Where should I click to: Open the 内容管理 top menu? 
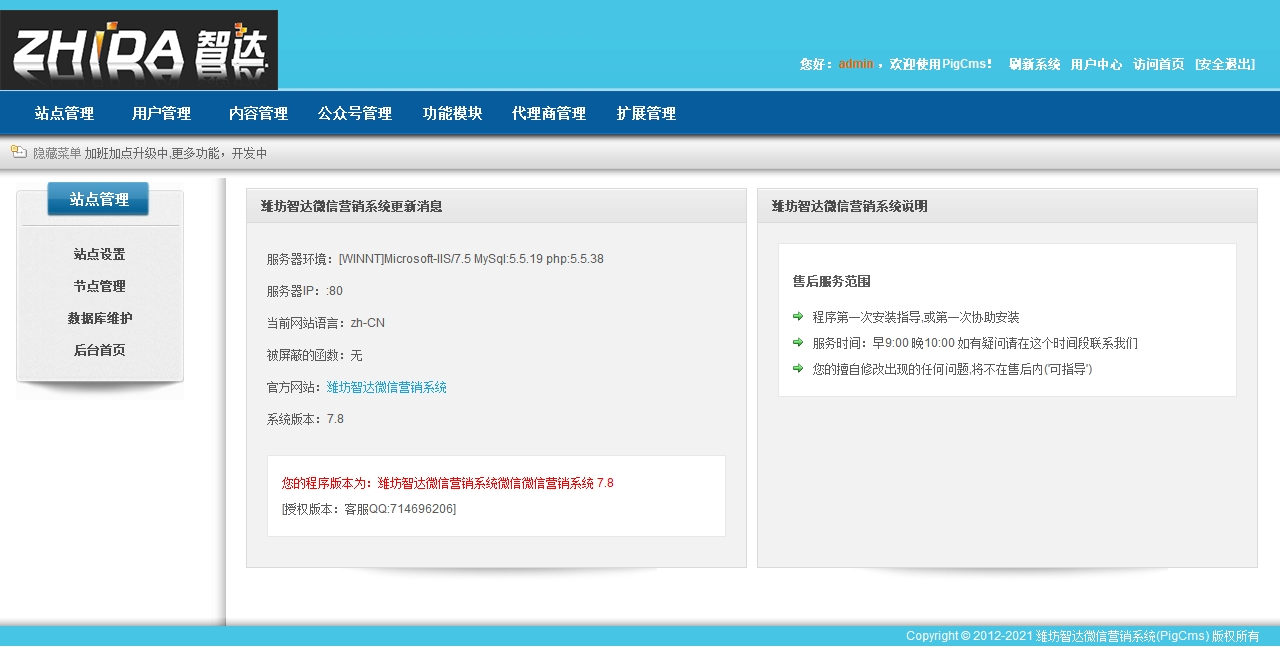258,114
